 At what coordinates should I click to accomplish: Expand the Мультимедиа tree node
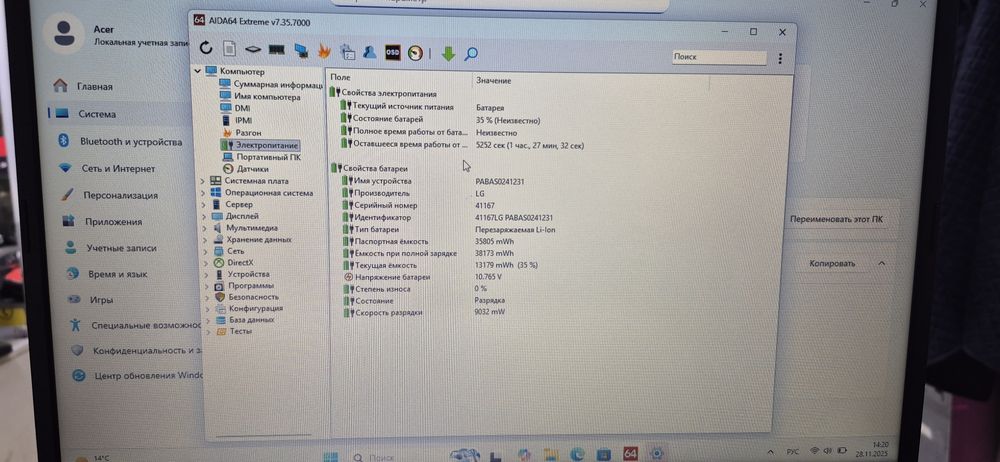(204, 228)
